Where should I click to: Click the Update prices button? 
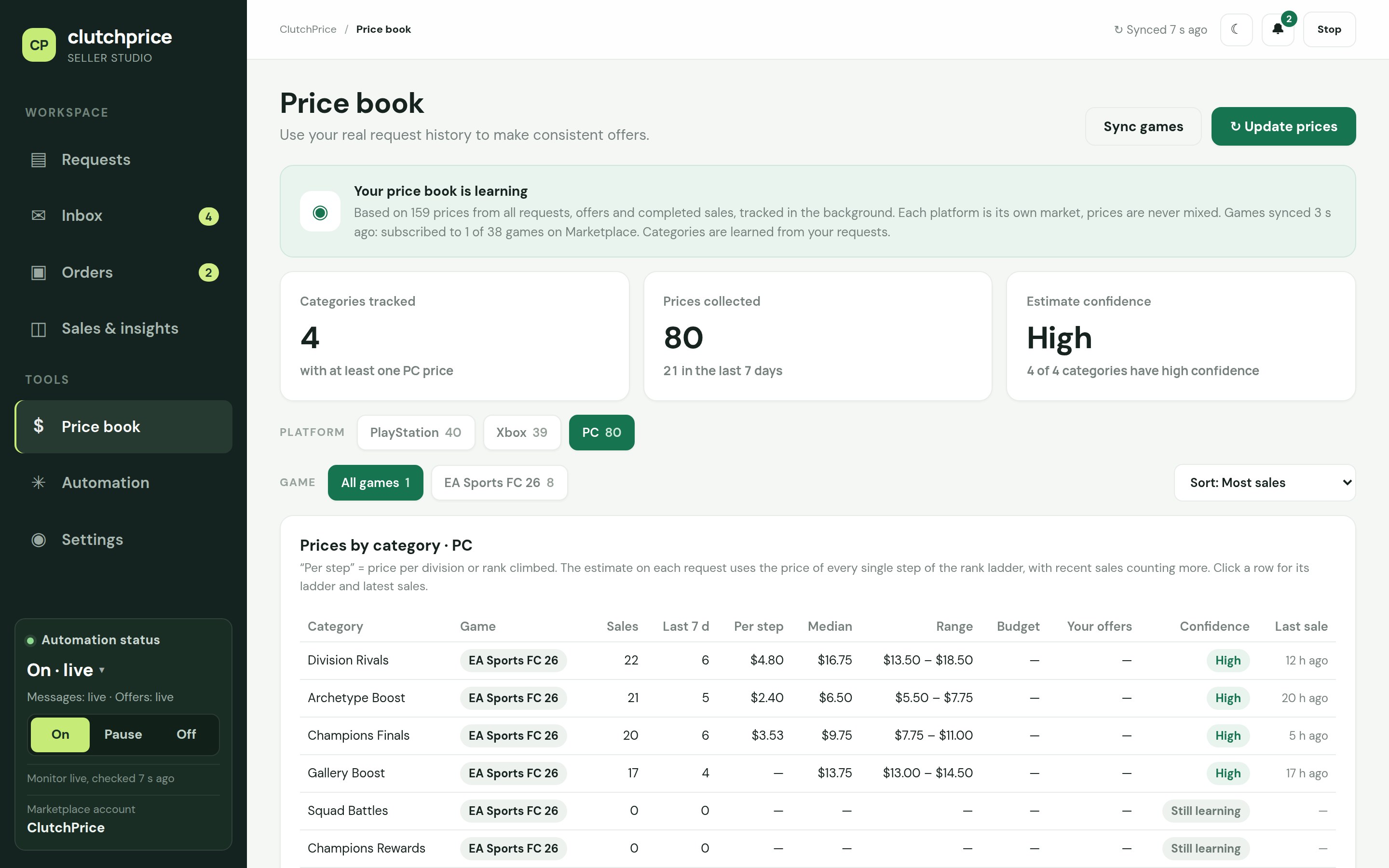1283,126
